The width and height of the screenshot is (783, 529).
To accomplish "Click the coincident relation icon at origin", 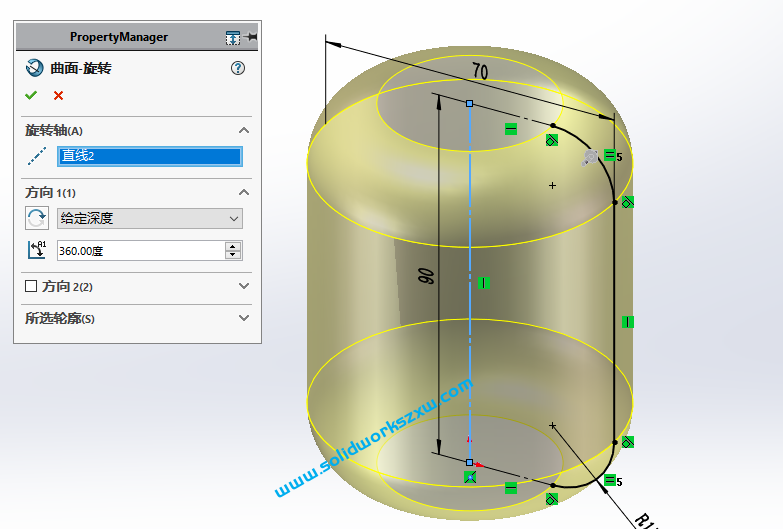I will [470, 477].
